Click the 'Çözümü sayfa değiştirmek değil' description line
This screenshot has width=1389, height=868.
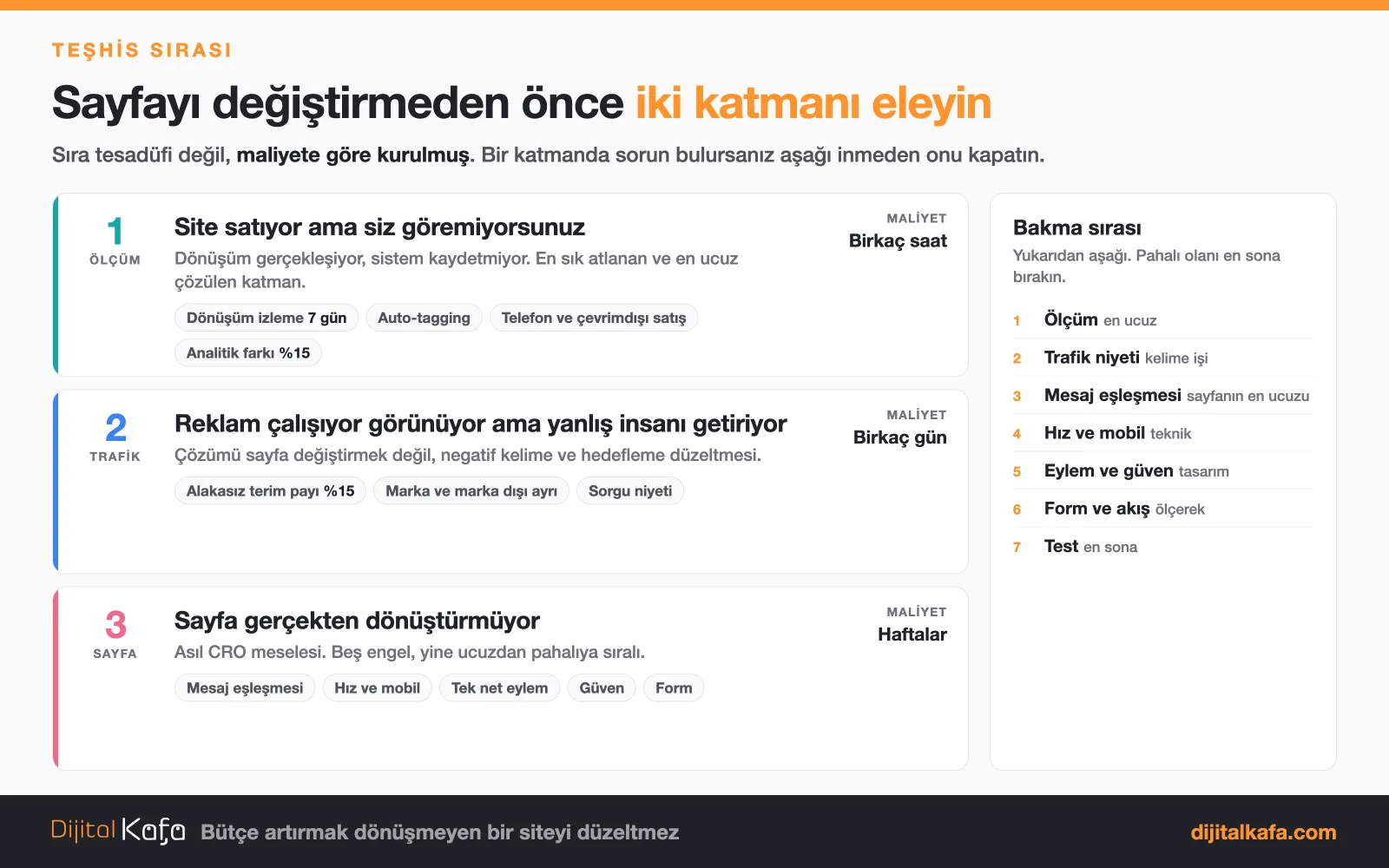point(468,455)
